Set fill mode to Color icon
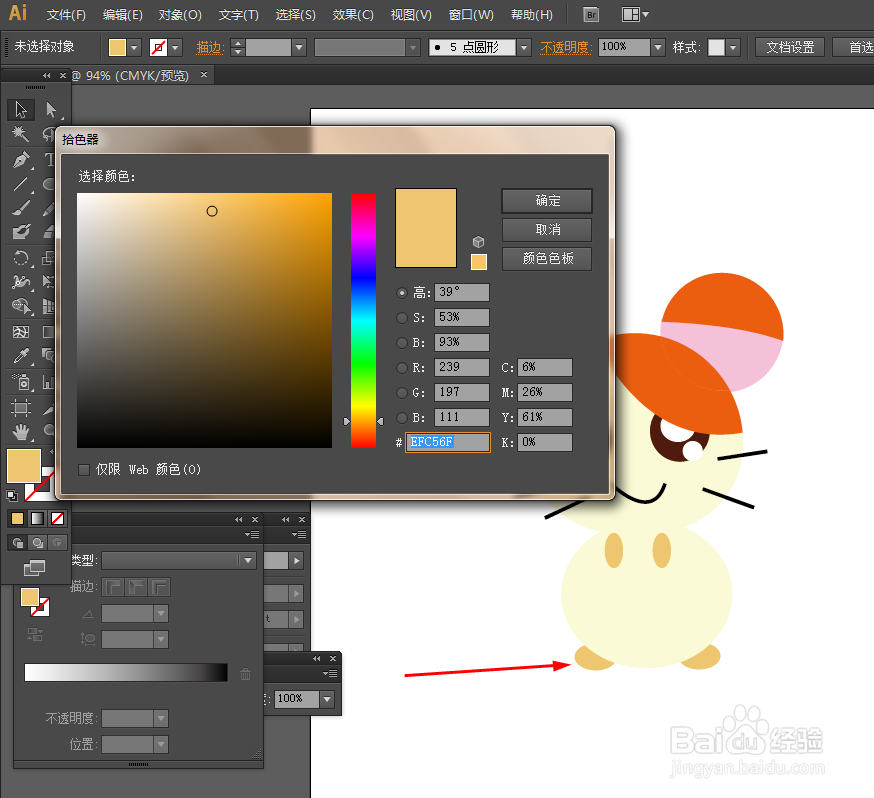 [17, 519]
